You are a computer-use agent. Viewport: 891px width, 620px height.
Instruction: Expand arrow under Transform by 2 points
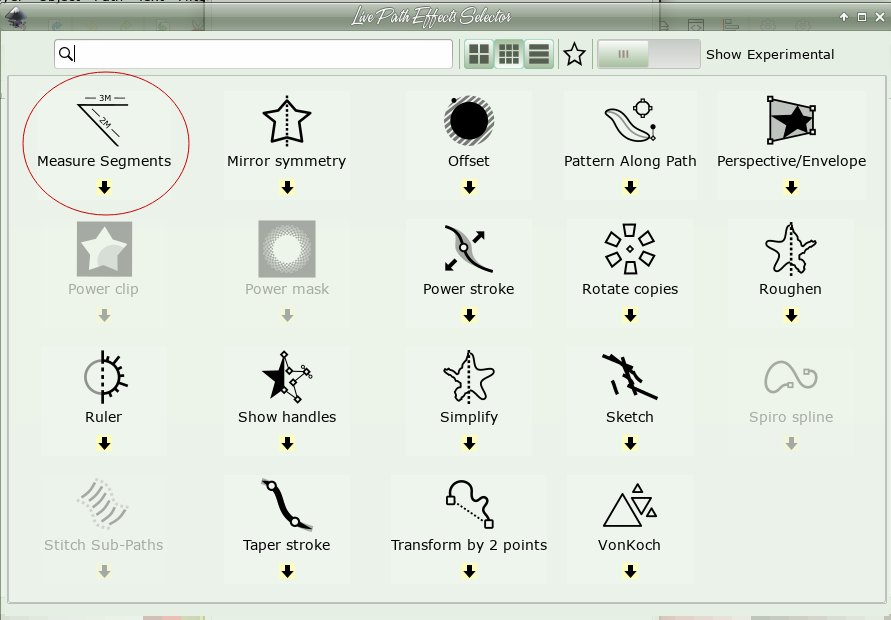469,571
